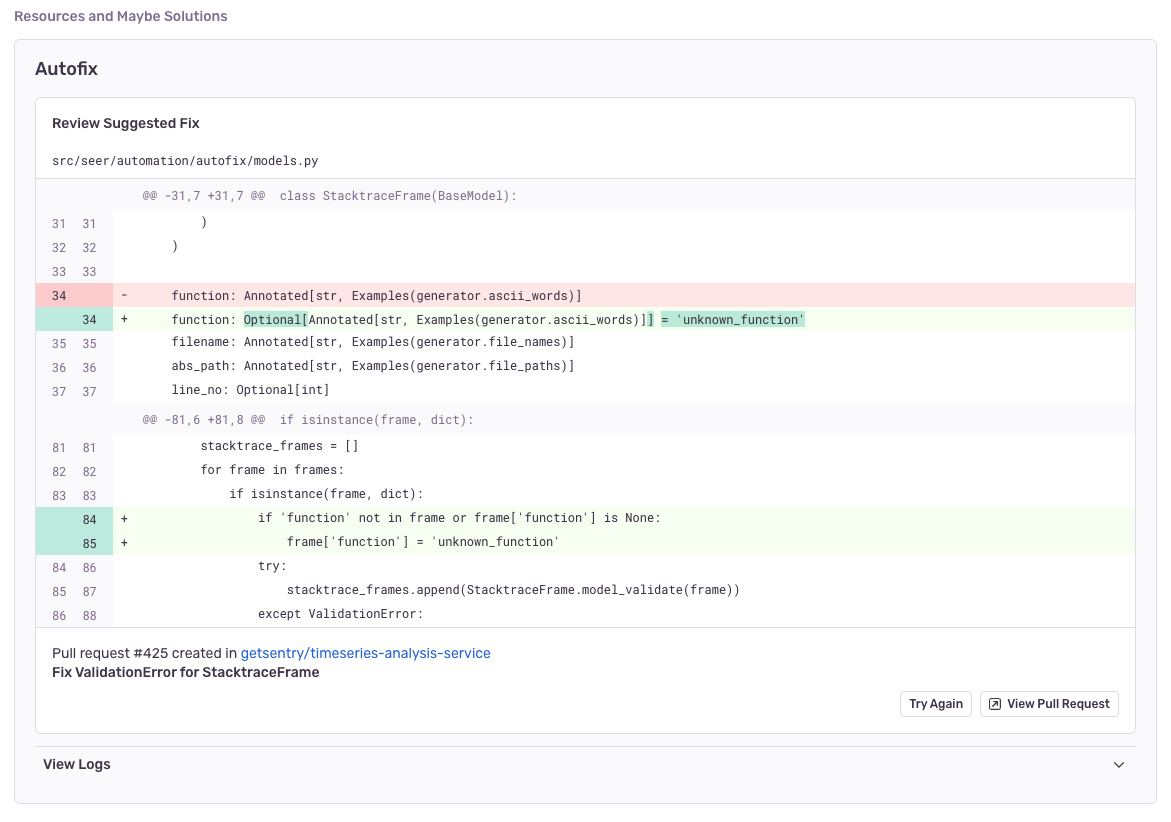1171x822 pixels.
Task: Click the red removed line number 34
Action: pos(60,296)
